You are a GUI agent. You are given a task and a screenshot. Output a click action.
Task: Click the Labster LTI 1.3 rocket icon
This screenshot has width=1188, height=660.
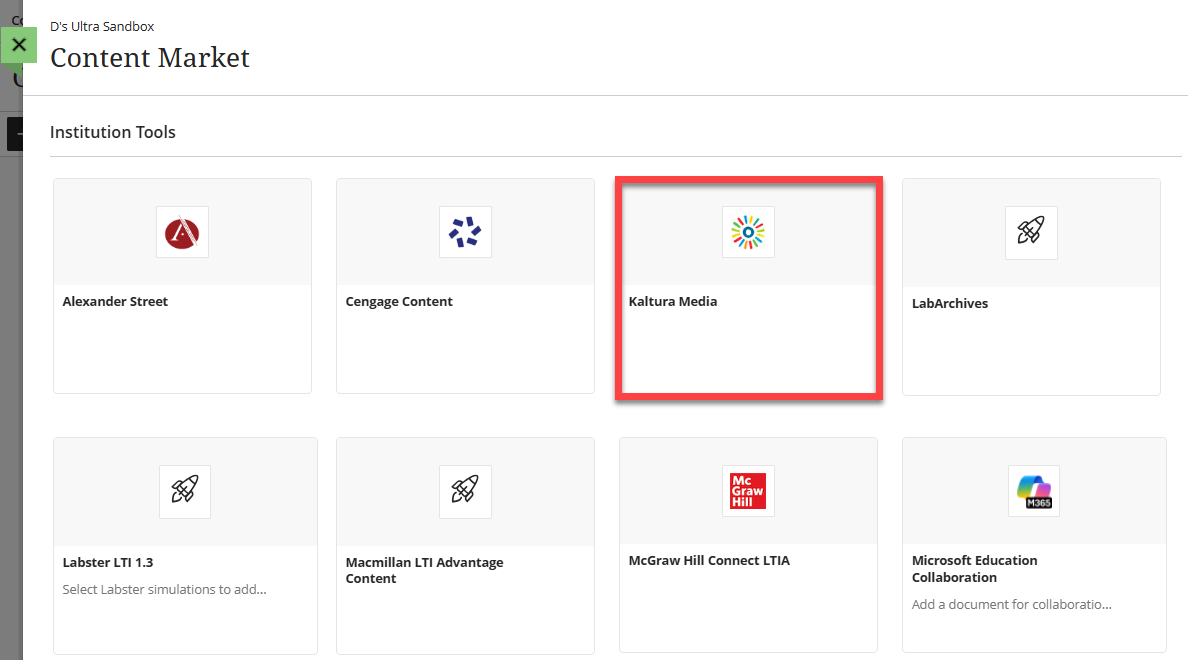pos(185,492)
